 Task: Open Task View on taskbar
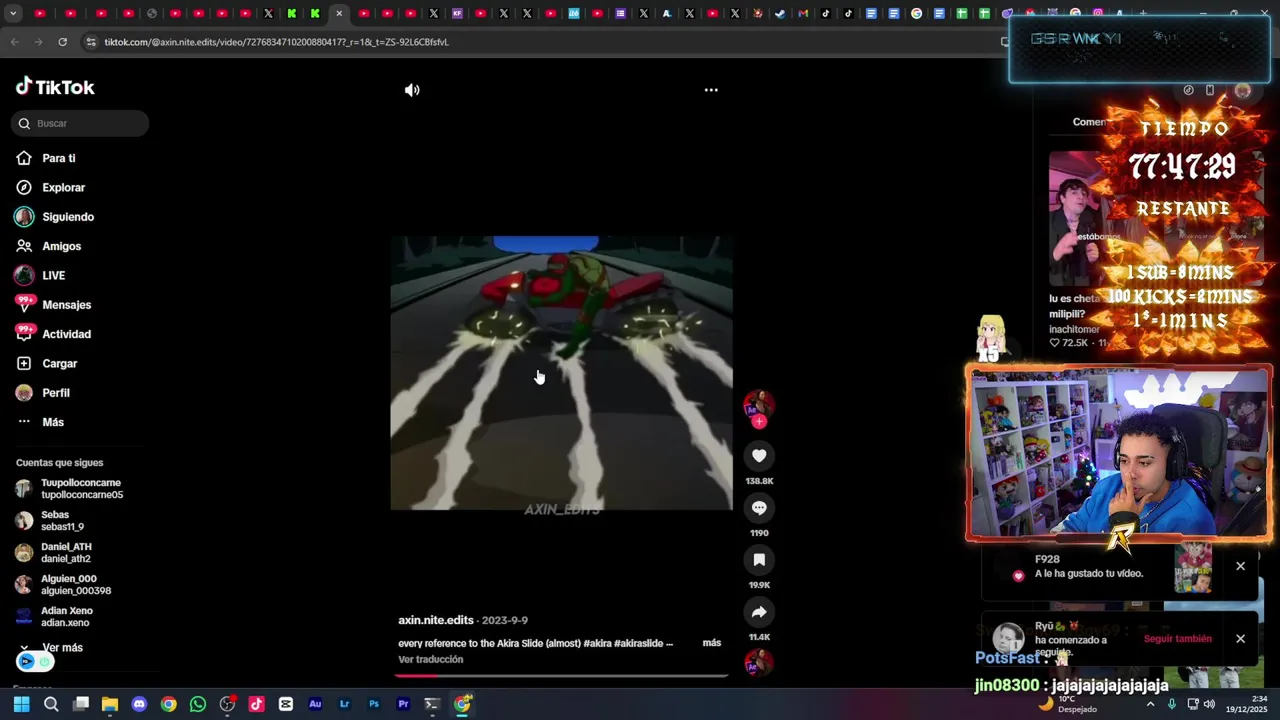click(x=81, y=704)
